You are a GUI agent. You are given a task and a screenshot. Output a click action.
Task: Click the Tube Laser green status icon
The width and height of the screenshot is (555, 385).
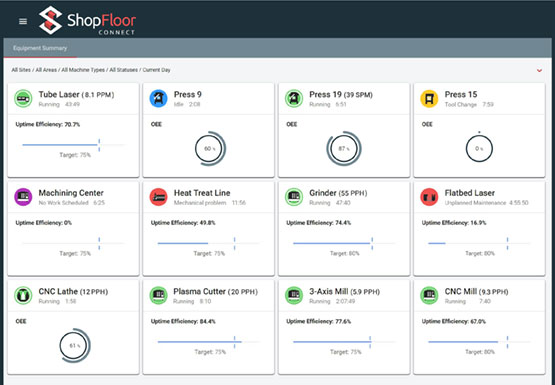click(23, 98)
